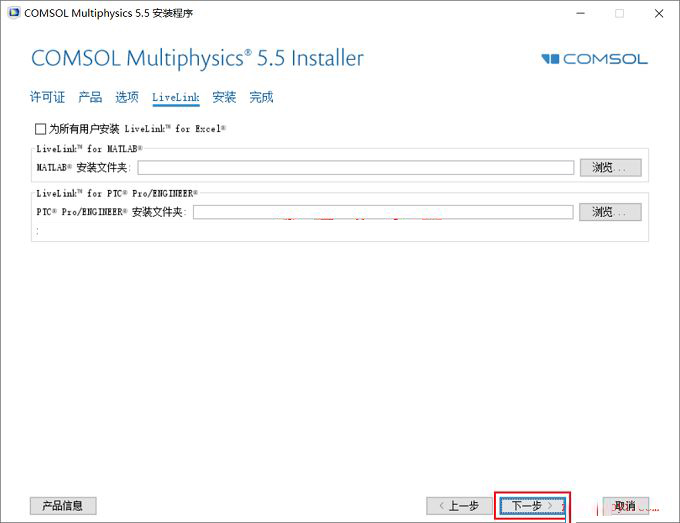680x523 pixels.
Task: Open the 完成 (Finish) step tab
Action: [x=261, y=97]
